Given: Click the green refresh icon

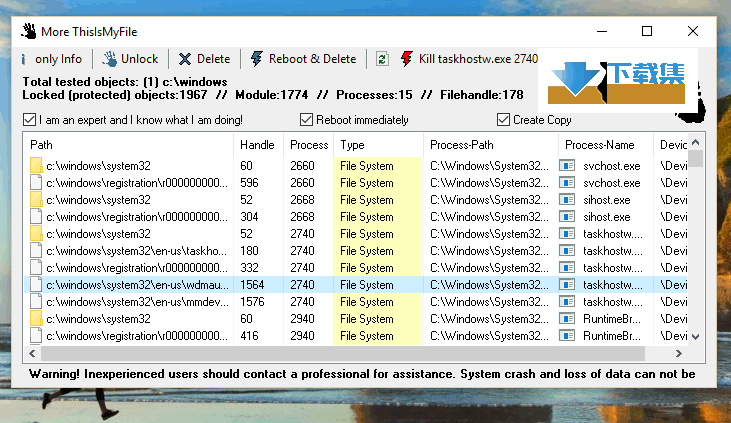Looking at the screenshot, I should point(382,59).
